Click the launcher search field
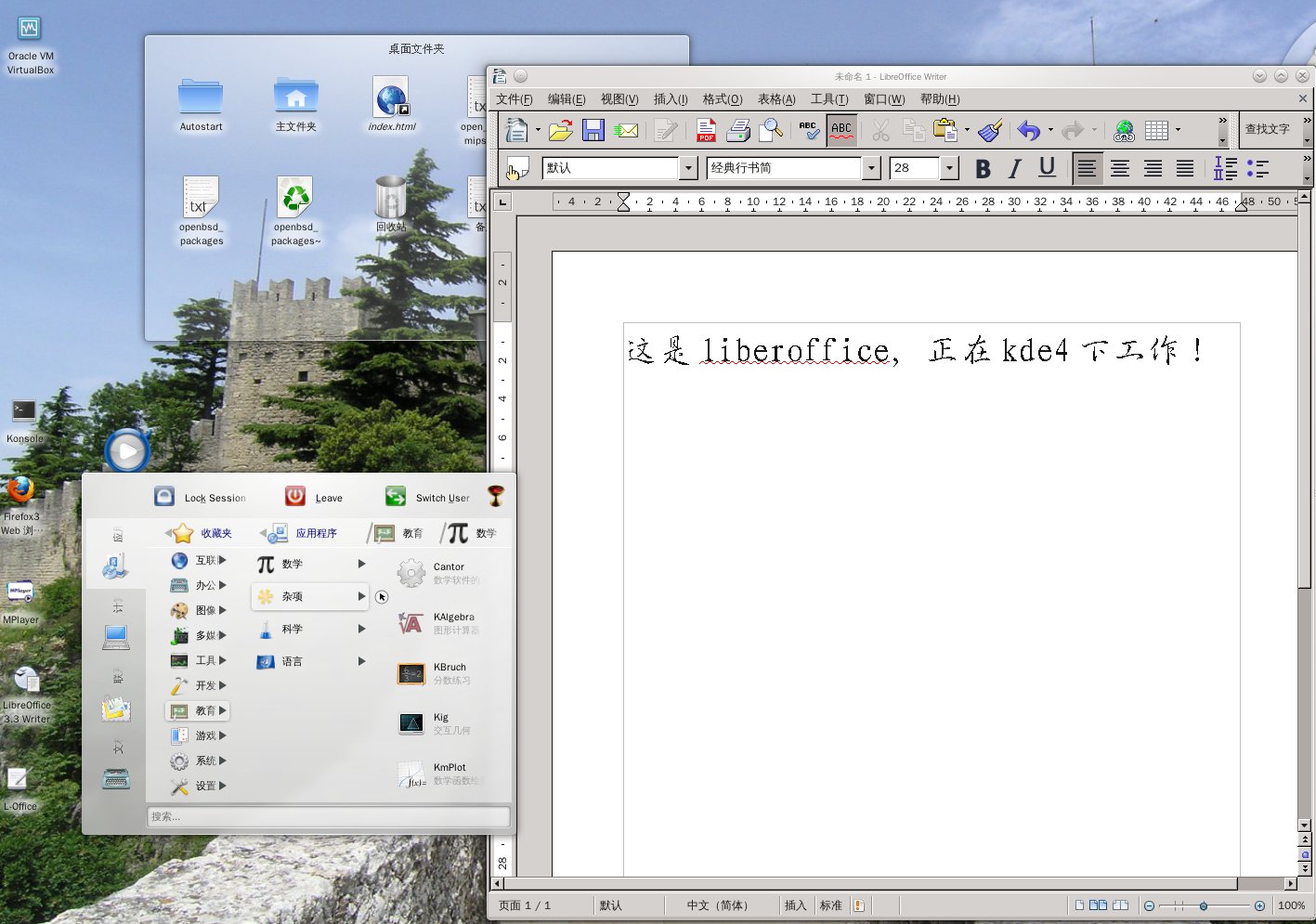This screenshot has height=924, width=1316. click(328, 816)
